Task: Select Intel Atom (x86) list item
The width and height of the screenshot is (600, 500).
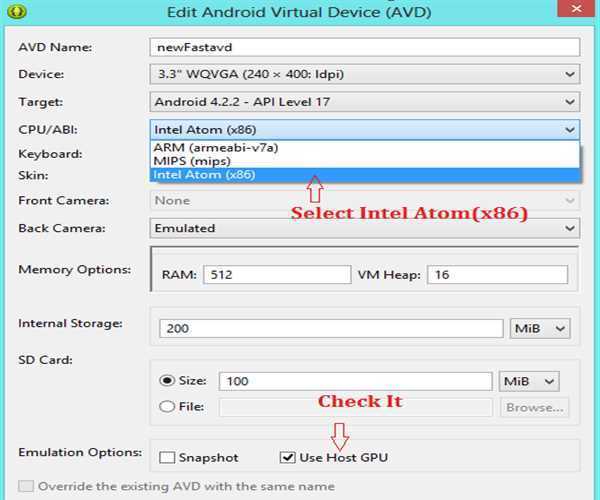Action: pos(204,175)
